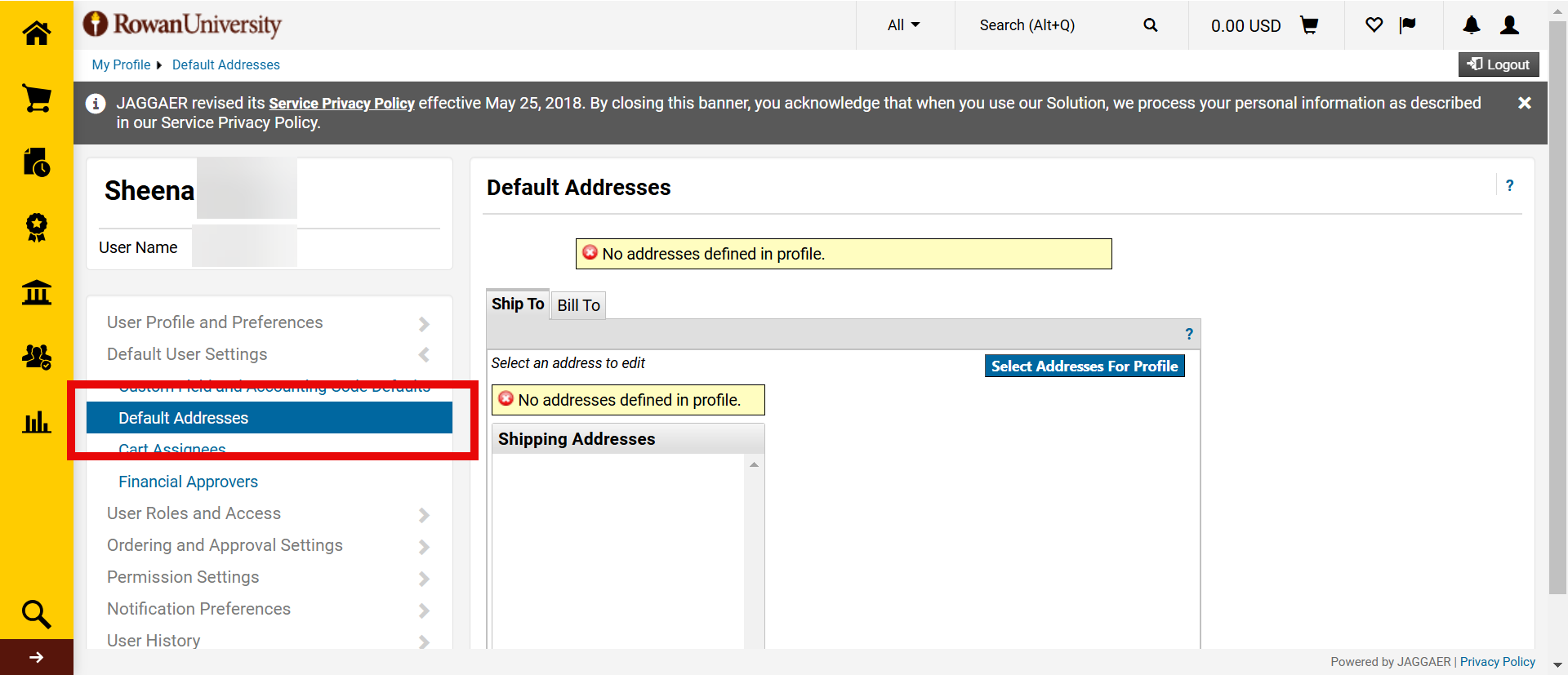This screenshot has height=675, width=1568.
Task: Open the shopping cart sidebar icon
Action: click(36, 99)
